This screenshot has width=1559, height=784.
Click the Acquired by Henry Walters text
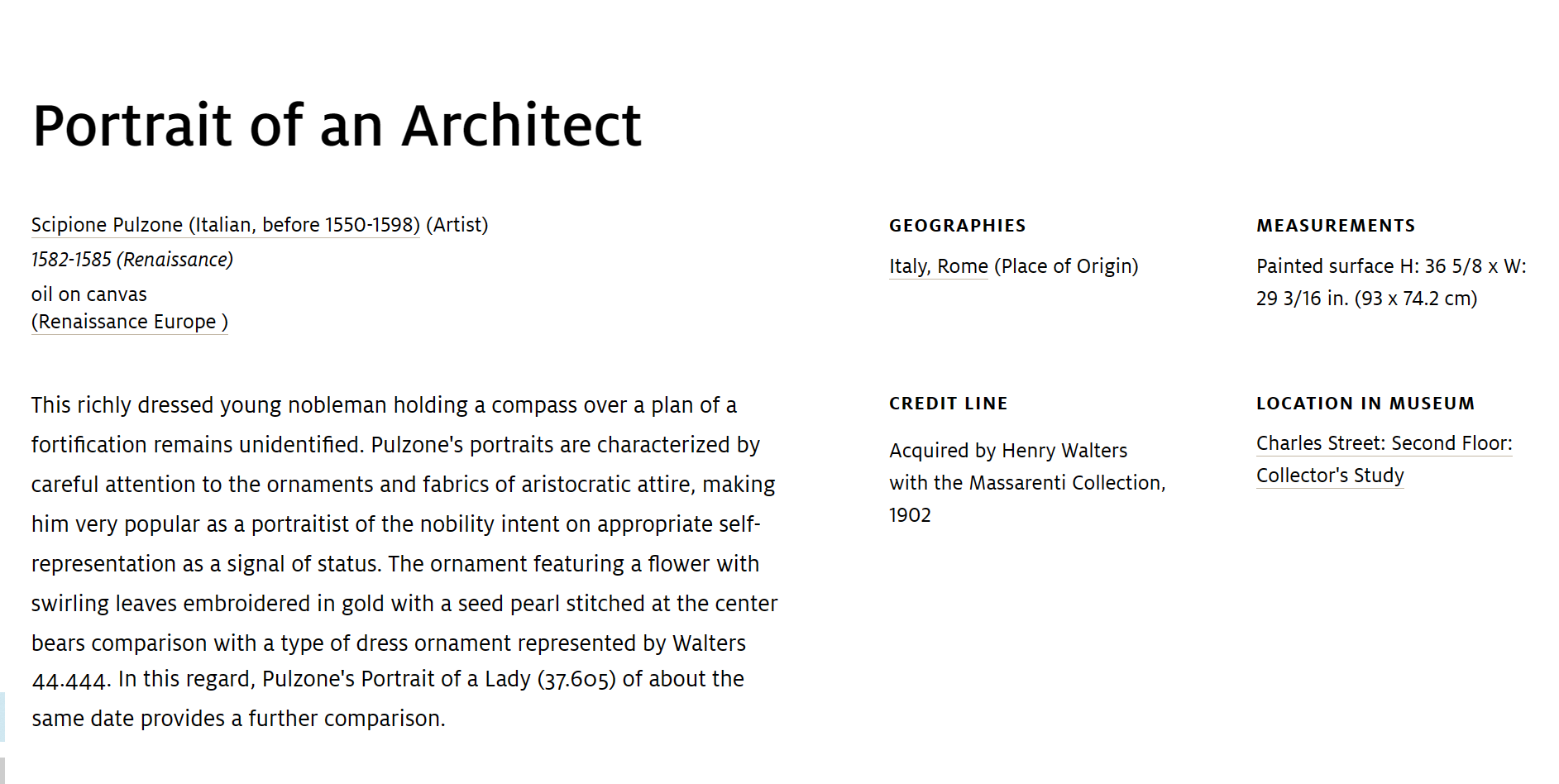tap(1008, 451)
